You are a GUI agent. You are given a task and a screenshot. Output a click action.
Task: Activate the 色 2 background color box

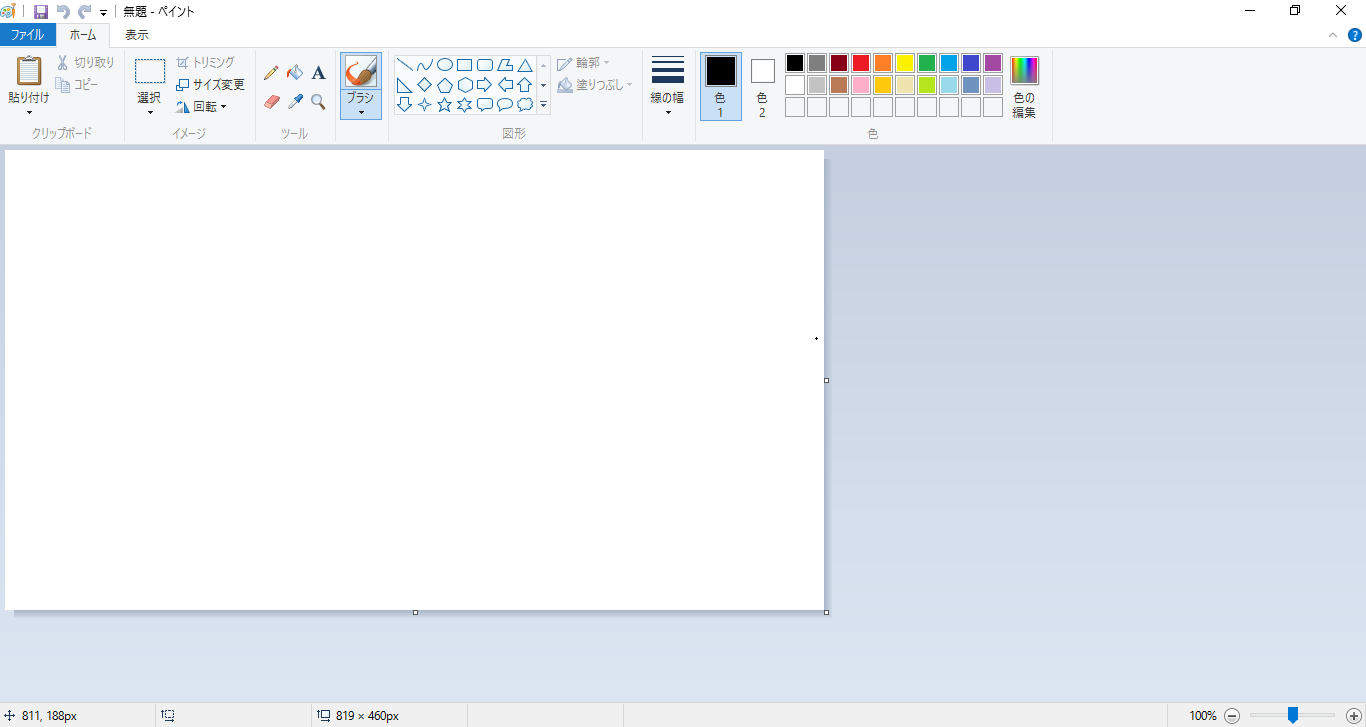[762, 85]
